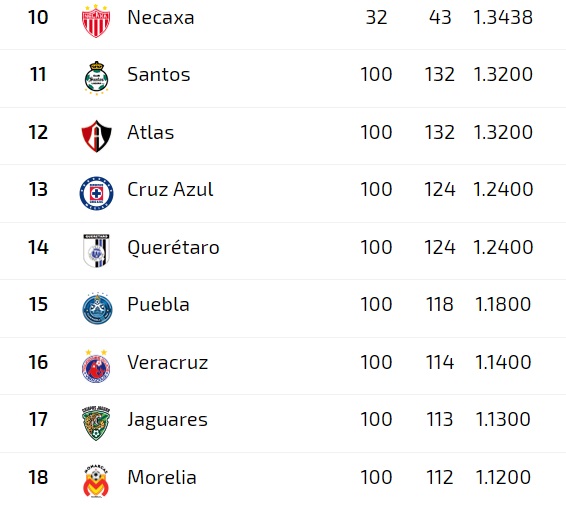
Task: Click the Santos Laguna crest icon
Action: coord(96,78)
